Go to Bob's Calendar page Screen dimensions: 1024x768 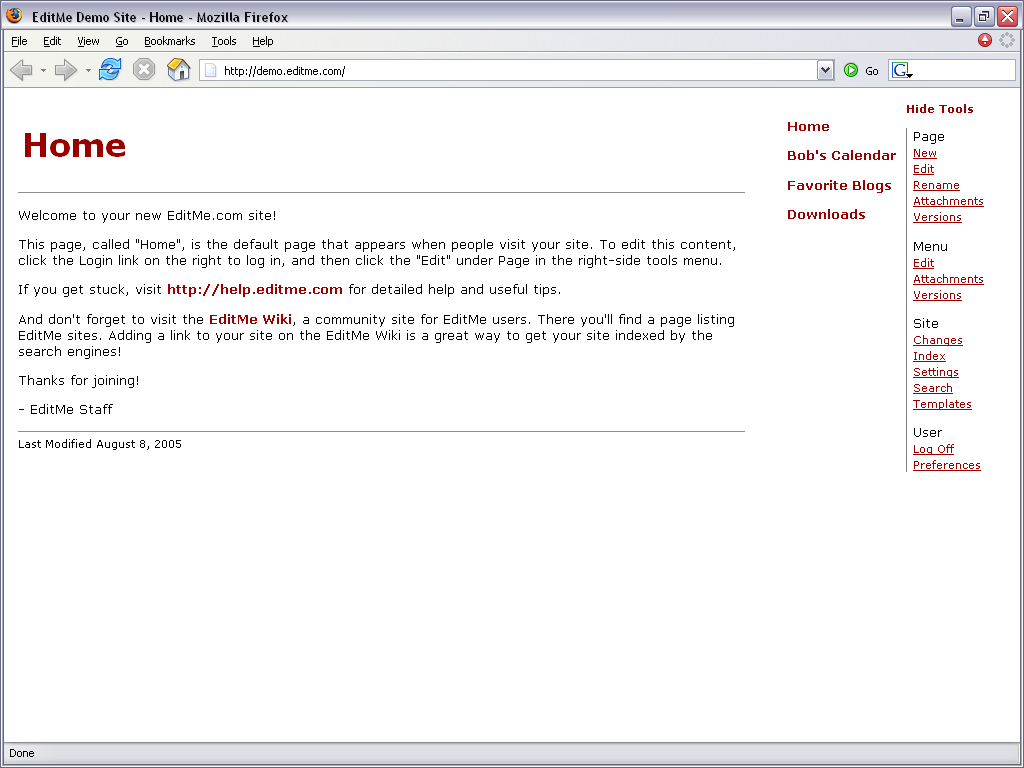coord(841,155)
